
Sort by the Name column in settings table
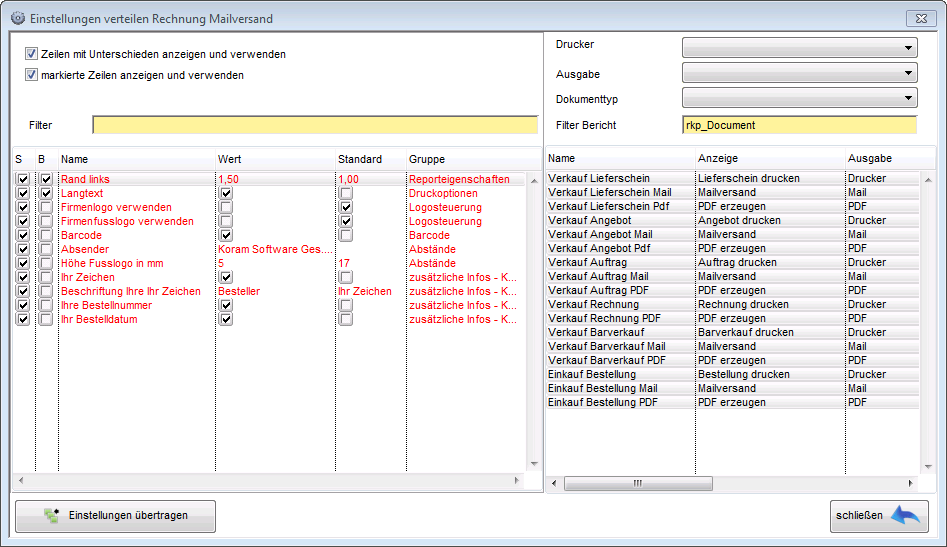136,159
